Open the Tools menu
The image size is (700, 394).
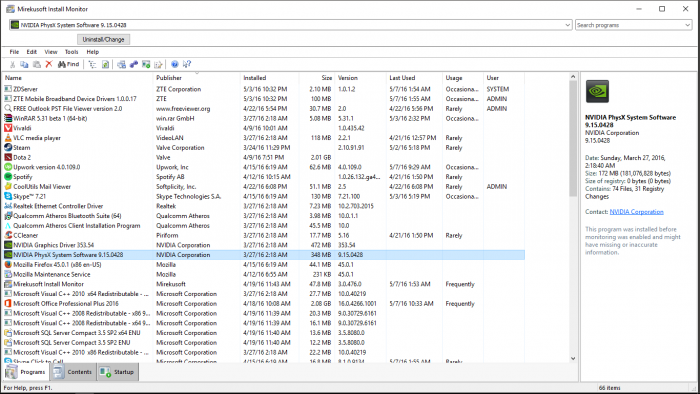coord(71,52)
